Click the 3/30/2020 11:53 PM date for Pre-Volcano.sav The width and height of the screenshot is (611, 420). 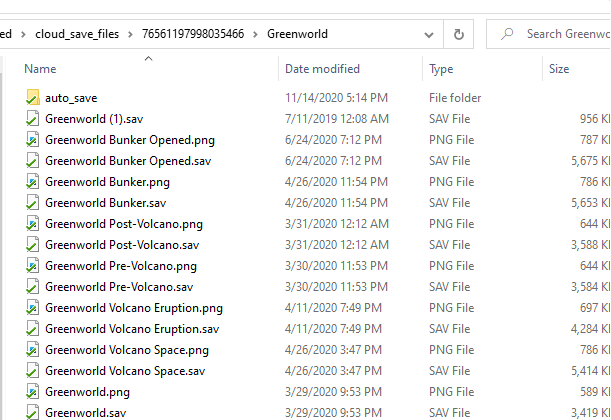tap(336, 287)
